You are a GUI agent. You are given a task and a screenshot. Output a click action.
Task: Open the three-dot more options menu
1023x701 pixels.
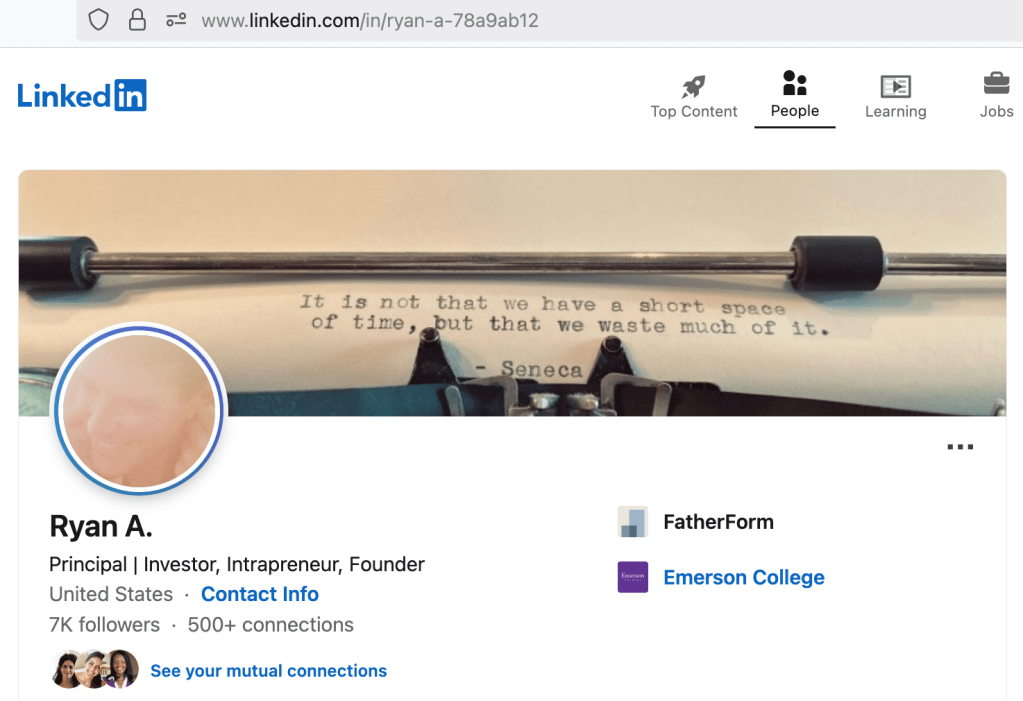(960, 447)
